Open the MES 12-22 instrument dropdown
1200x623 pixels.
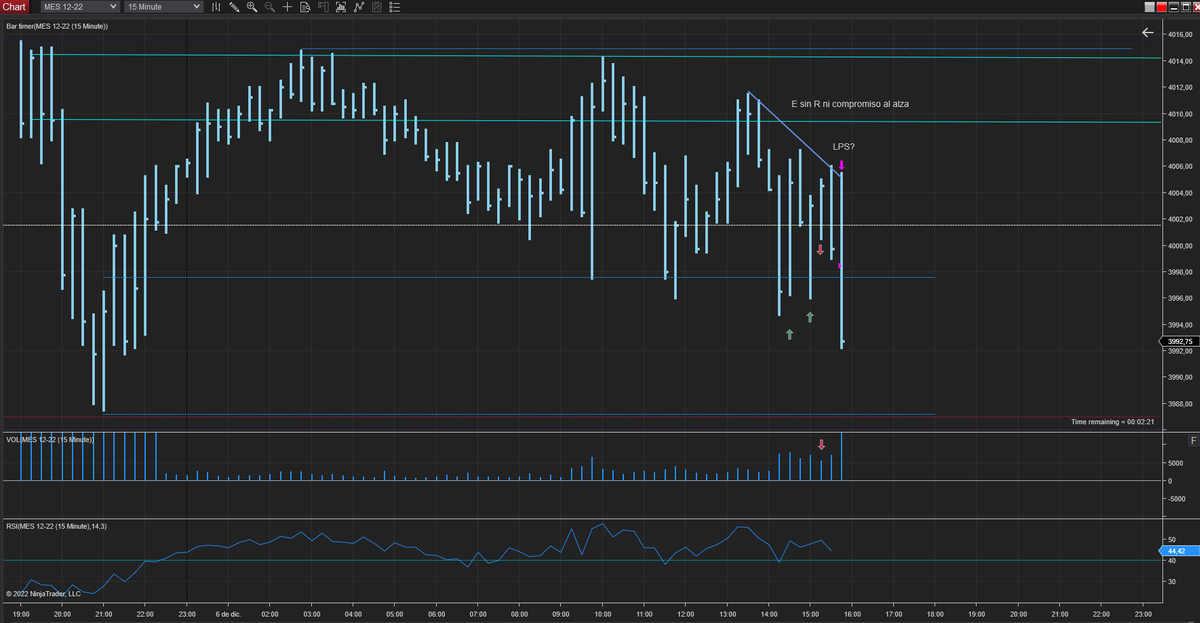[79, 7]
